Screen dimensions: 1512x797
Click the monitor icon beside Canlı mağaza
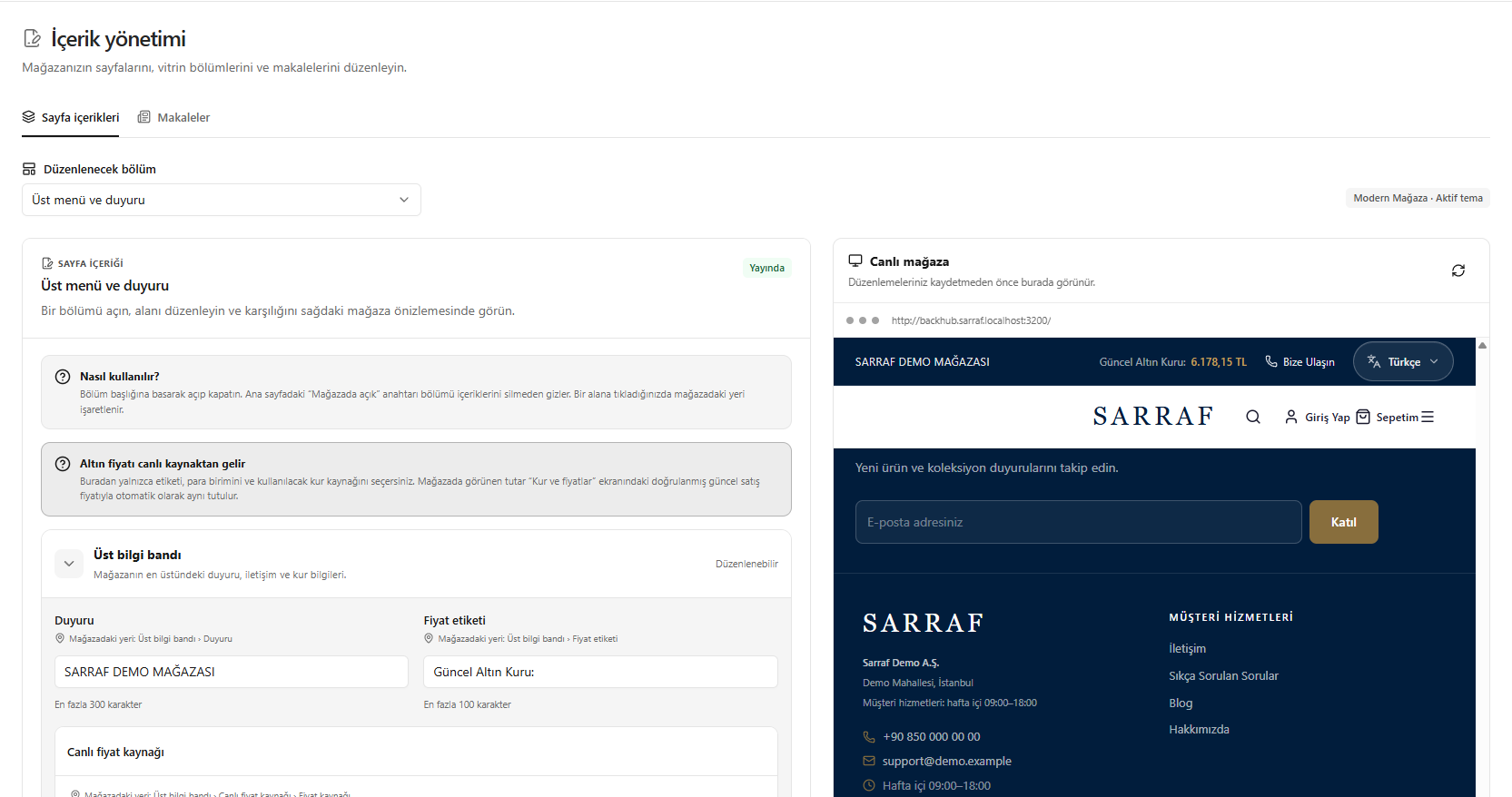[855, 261]
